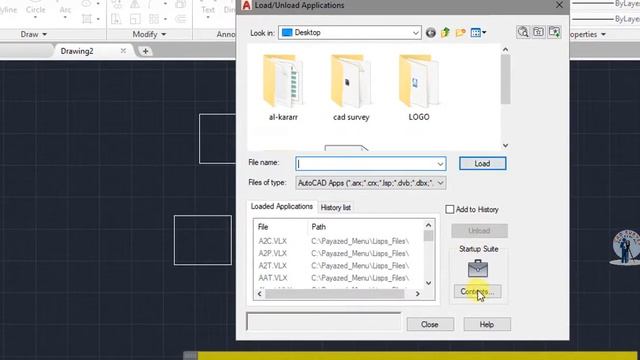640x360 pixels.
Task: Go back to the last visited folder
Action: click(431, 33)
